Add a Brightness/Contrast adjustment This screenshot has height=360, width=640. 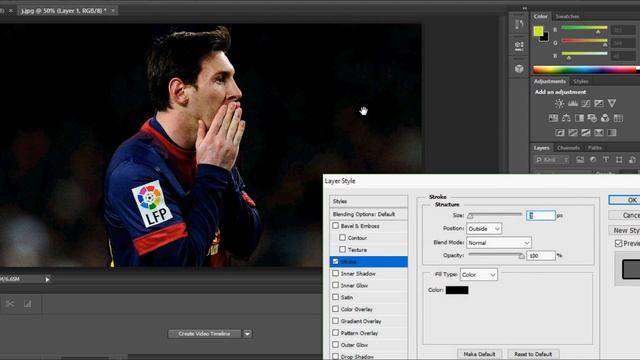click(559, 103)
